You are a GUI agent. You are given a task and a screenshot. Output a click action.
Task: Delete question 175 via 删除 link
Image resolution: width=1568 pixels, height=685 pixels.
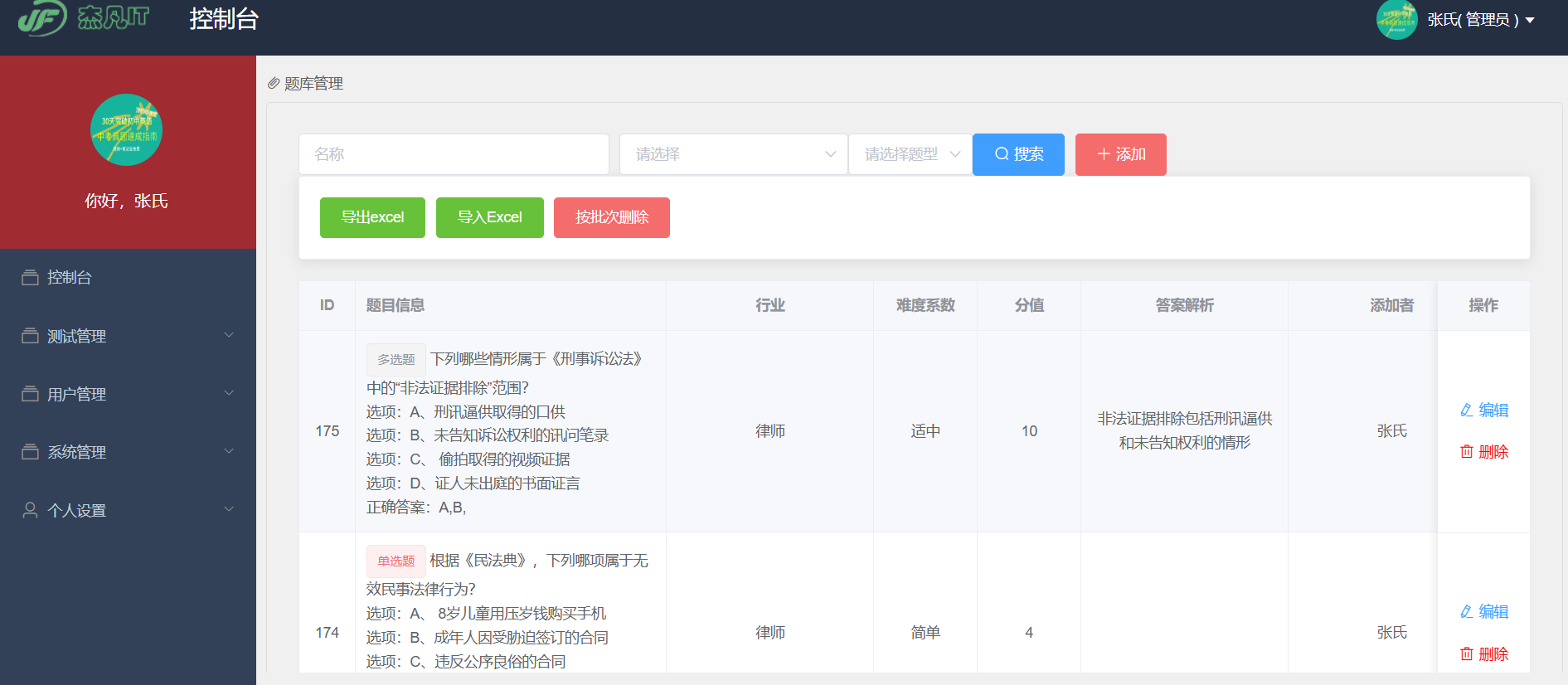click(1484, 452)
